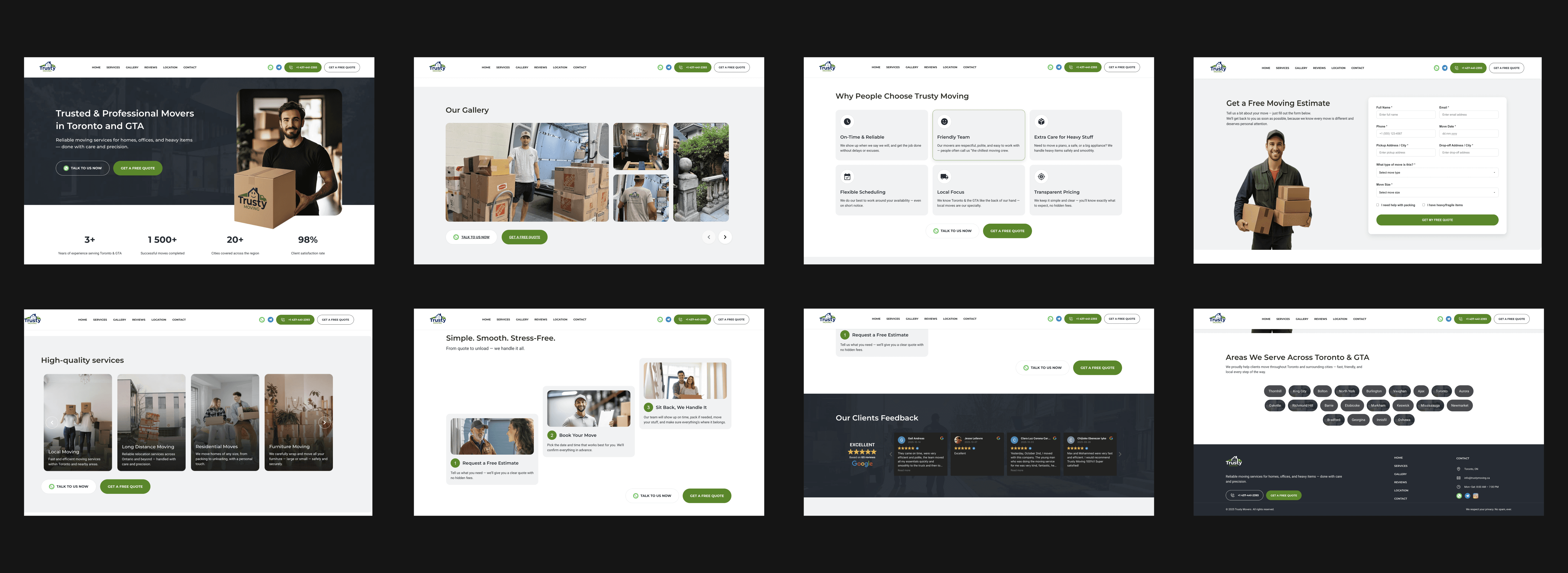Click the Long Distance Moving service card

[x=151, y=422]
